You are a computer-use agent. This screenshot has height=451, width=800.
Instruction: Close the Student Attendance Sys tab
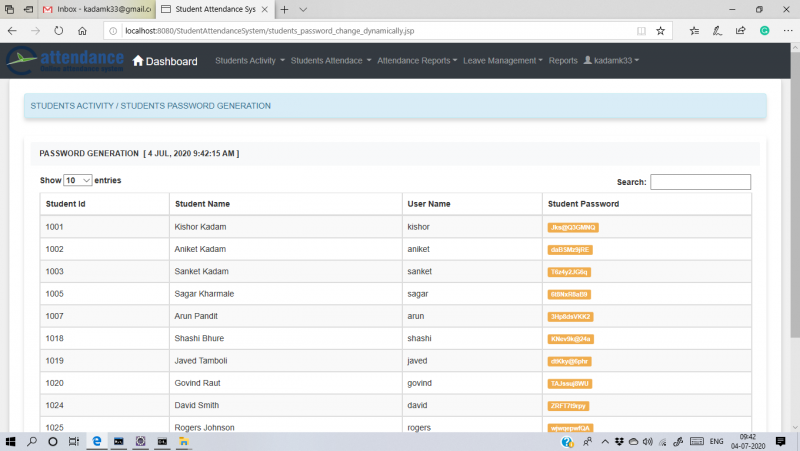(x=265, y=9)
